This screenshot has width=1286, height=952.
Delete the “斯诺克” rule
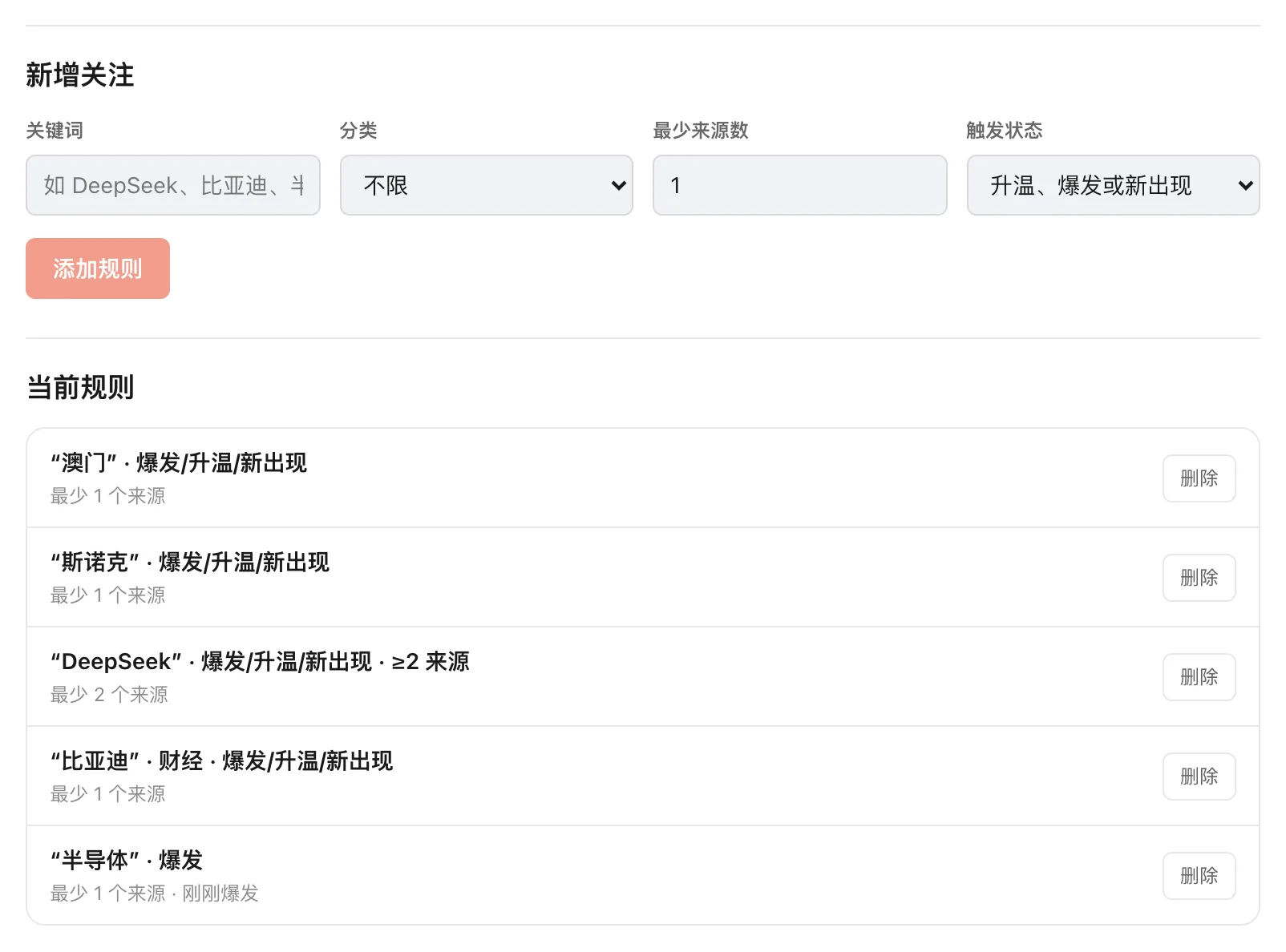1199,578
